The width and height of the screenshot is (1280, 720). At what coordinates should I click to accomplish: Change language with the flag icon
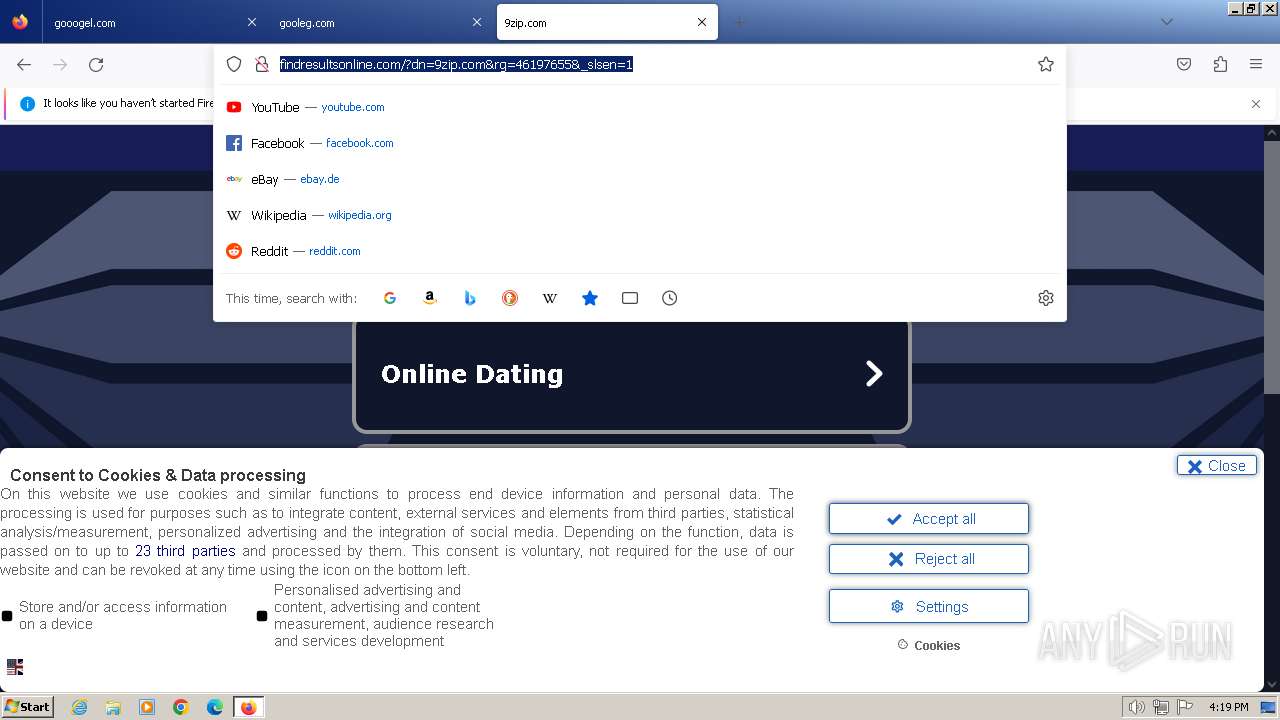click(15, 667)
